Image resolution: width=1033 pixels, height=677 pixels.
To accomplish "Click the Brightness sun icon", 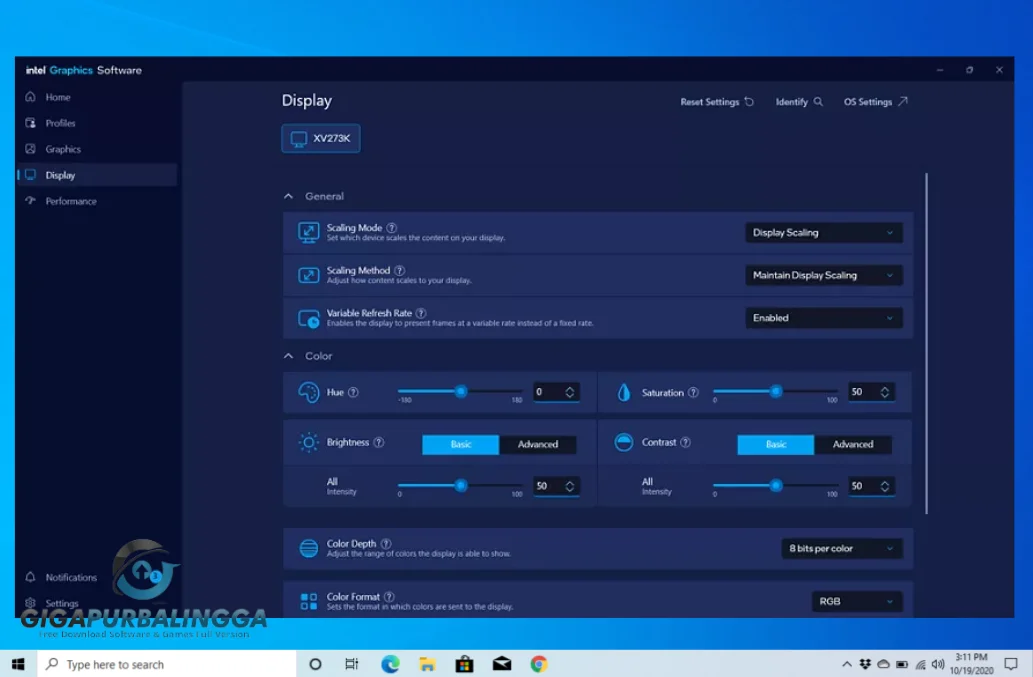I will pyautogui.click(x=308, y=443).
